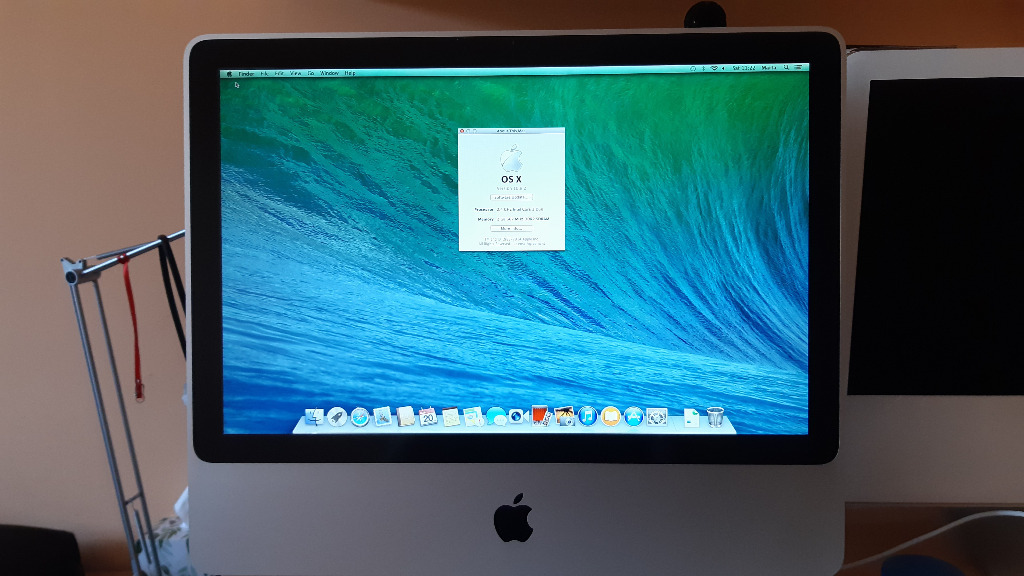Open iPhoto icon in Dock
This screenshot has height=576, width=1024.
click(564, 416)
